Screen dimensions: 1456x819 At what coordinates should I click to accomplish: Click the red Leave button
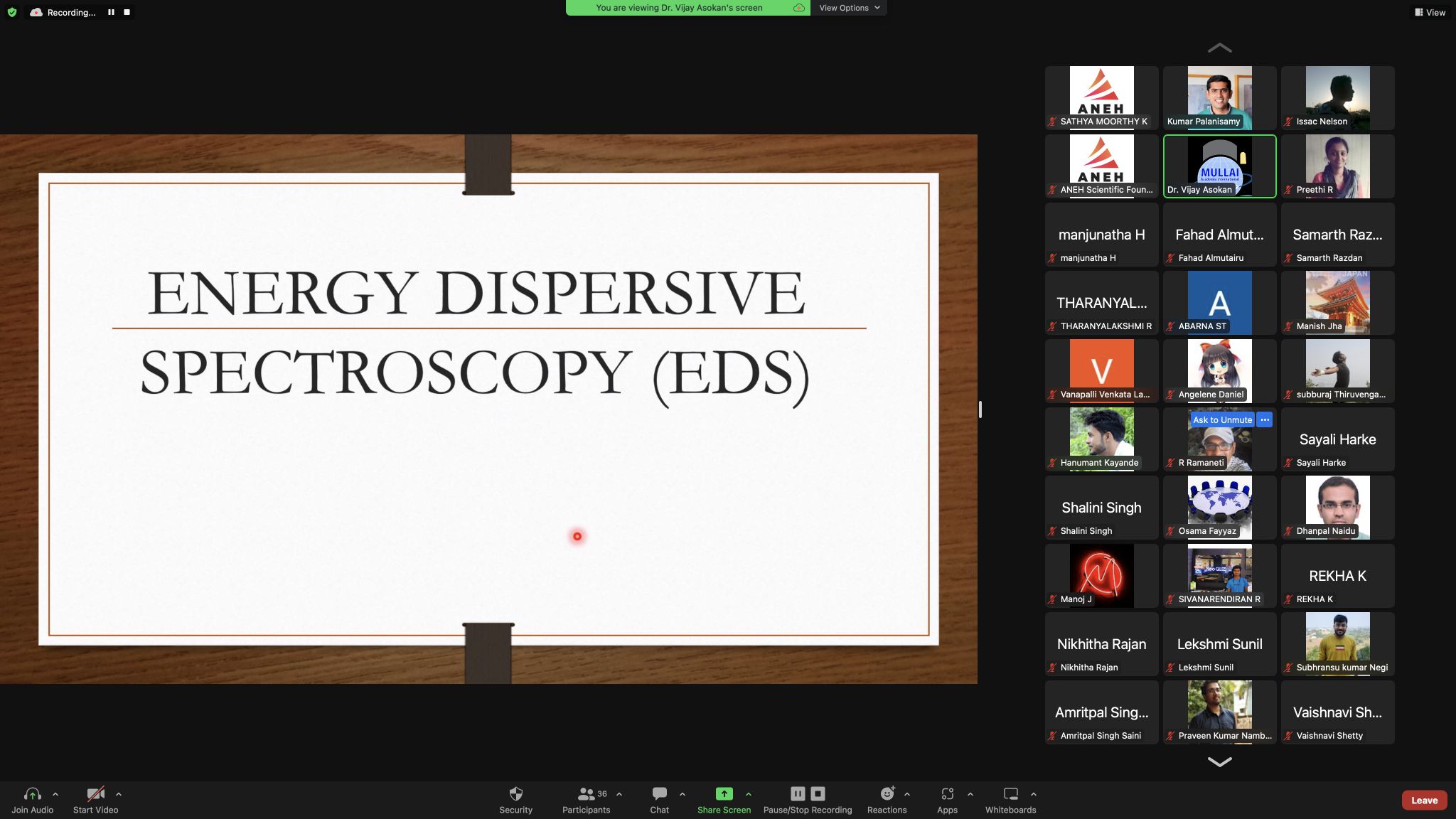pos(1424,800)
